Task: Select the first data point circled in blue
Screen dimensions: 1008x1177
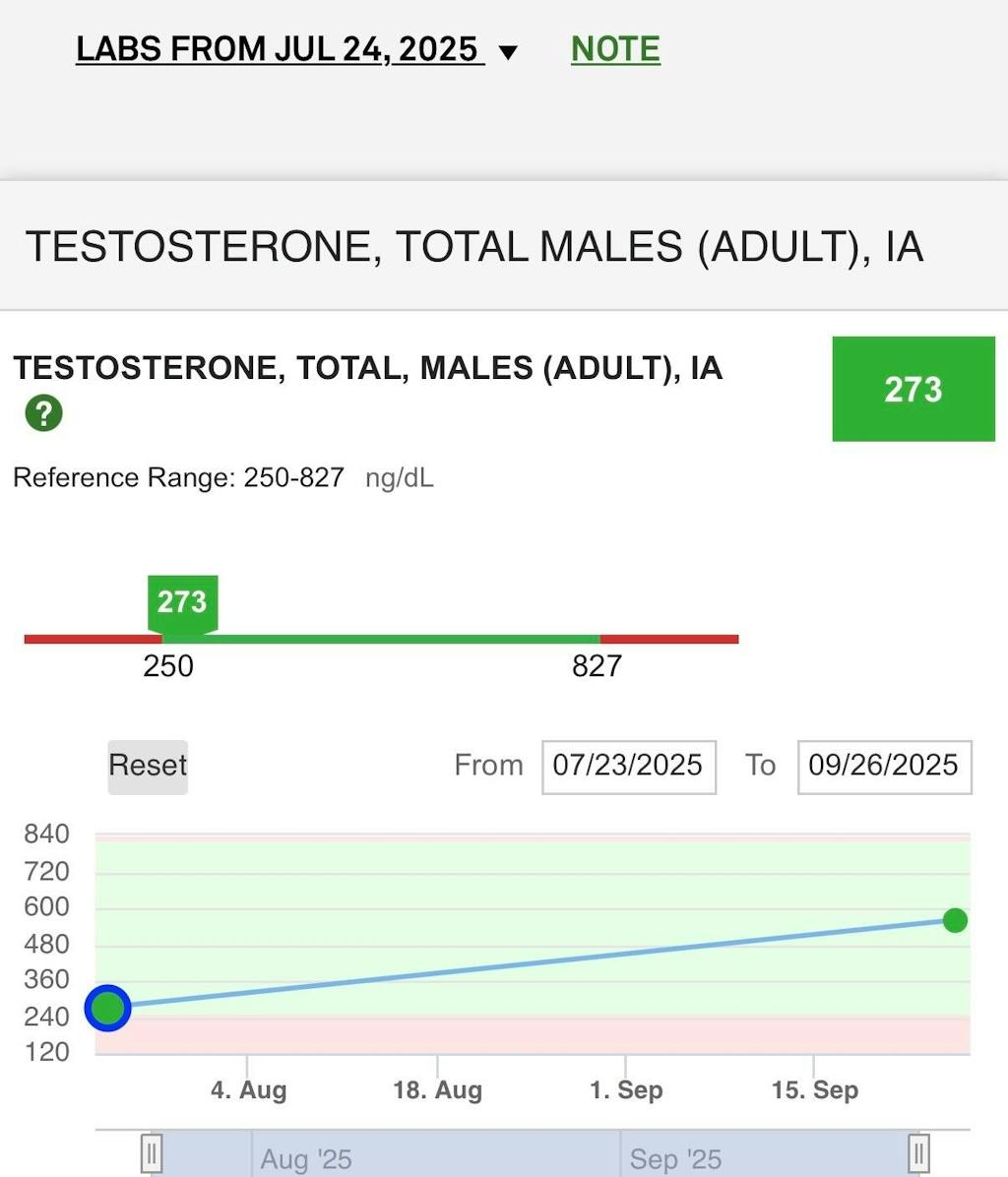Action: pyautogui.click(x=107, y=1007)
